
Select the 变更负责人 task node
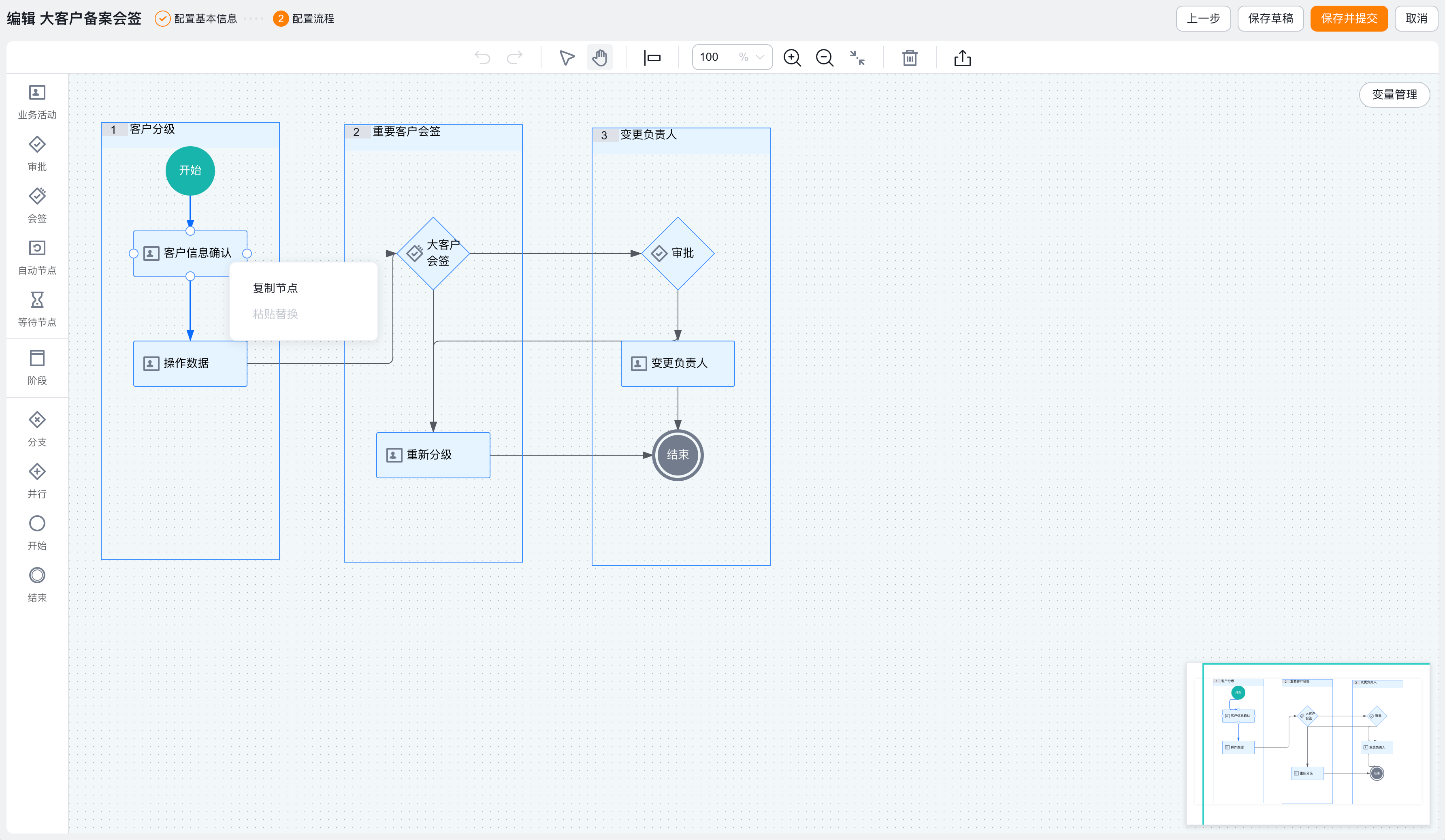678,364
